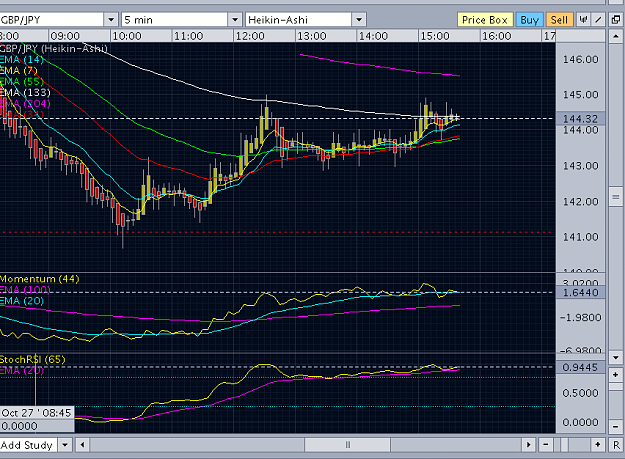625x459 pixels.
Task: Open the 5 min timeframe dropdown arrow
Action: coord(235,20)
